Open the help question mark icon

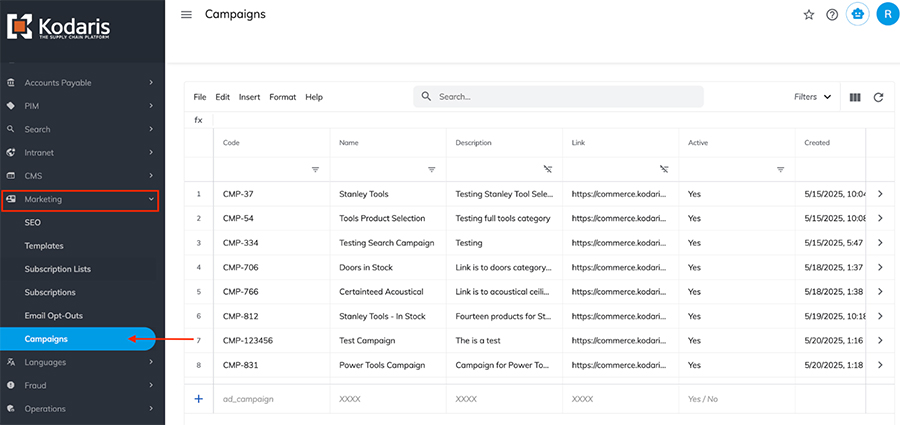(x=832, y=15)
